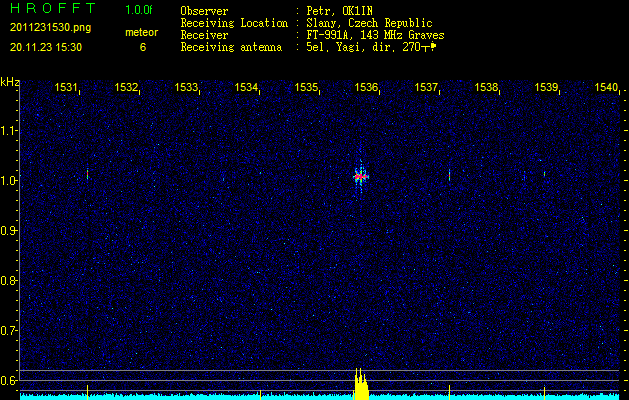Click the meteor echo streak after 1537
The height and width of the screenshot is (400, 629).
click(449, 175)
